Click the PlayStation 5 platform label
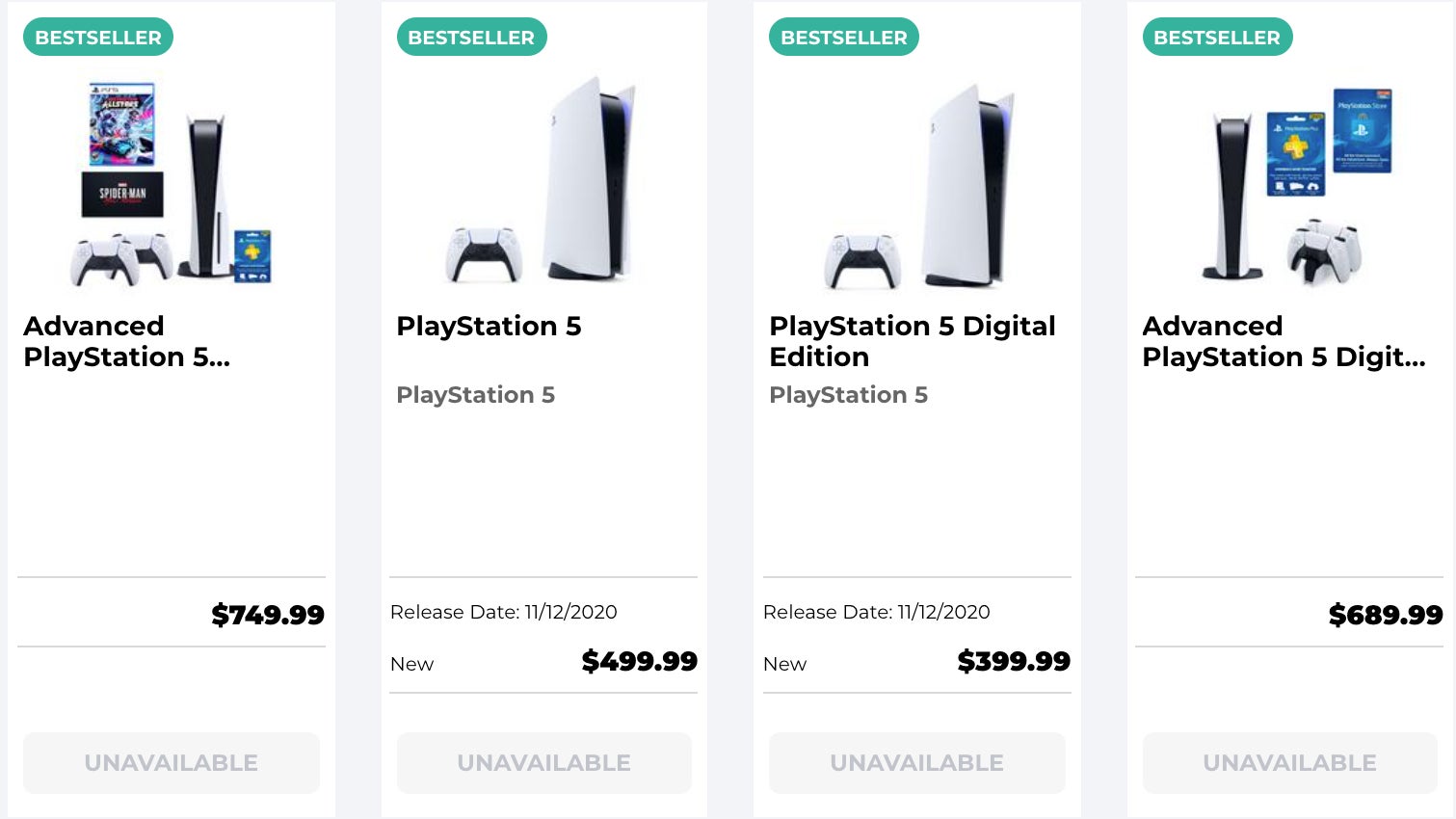The width and height of the screenshot is (1456, 819). pyautogui.click(x=475, y=395)
